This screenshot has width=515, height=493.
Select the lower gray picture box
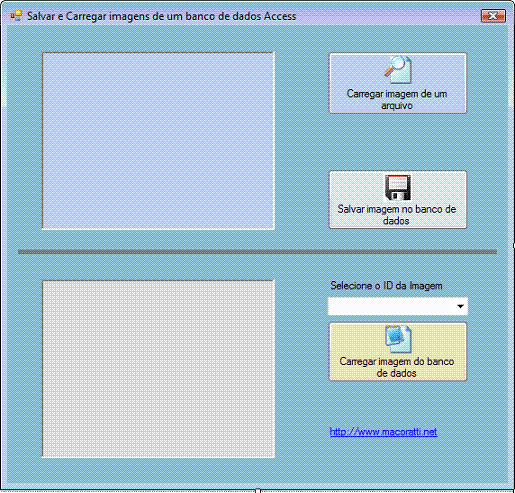(x=158, y=369)
